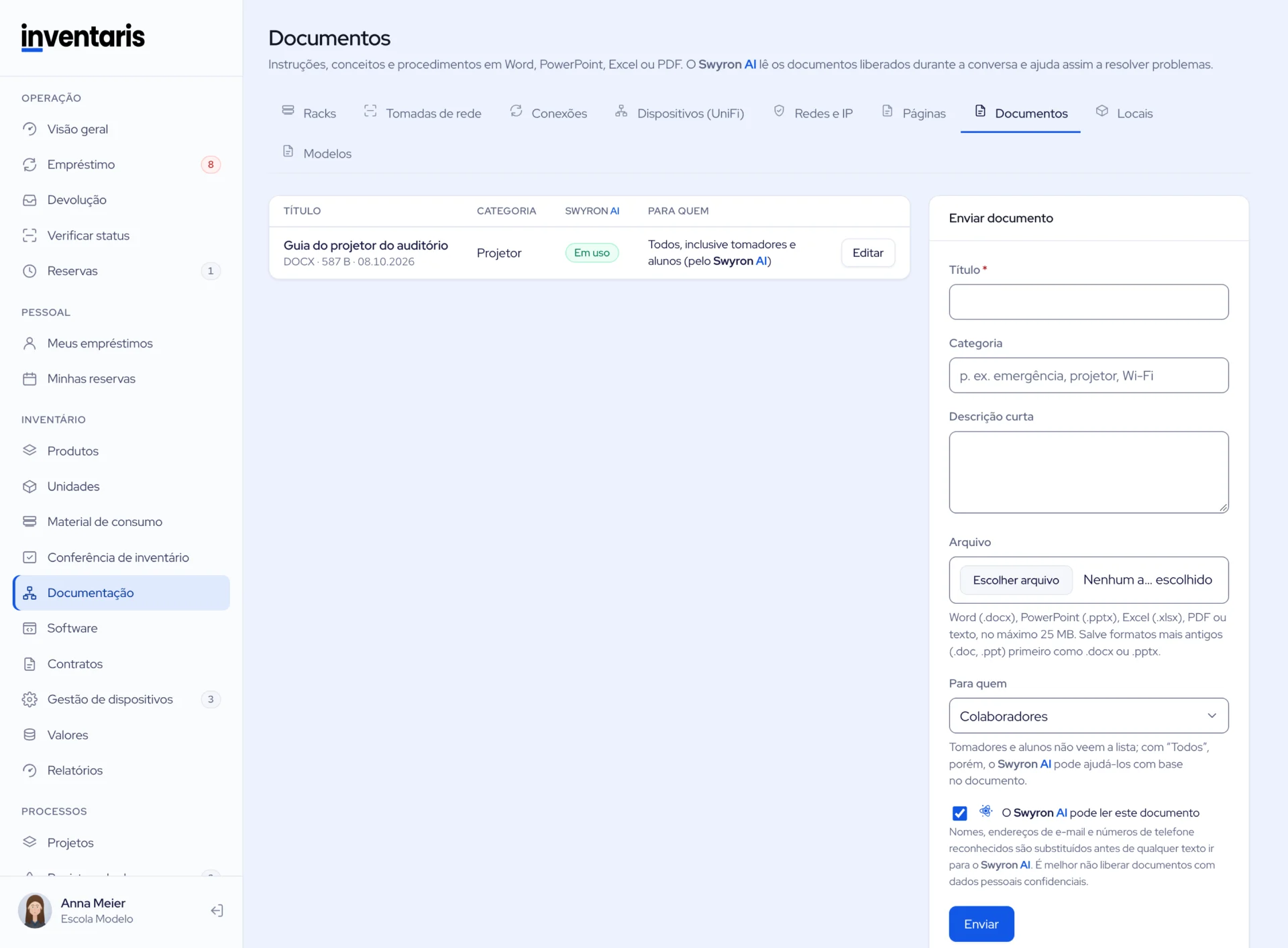Open the Conexões tab
1288x948 pixels.
(x=549, y=113)
